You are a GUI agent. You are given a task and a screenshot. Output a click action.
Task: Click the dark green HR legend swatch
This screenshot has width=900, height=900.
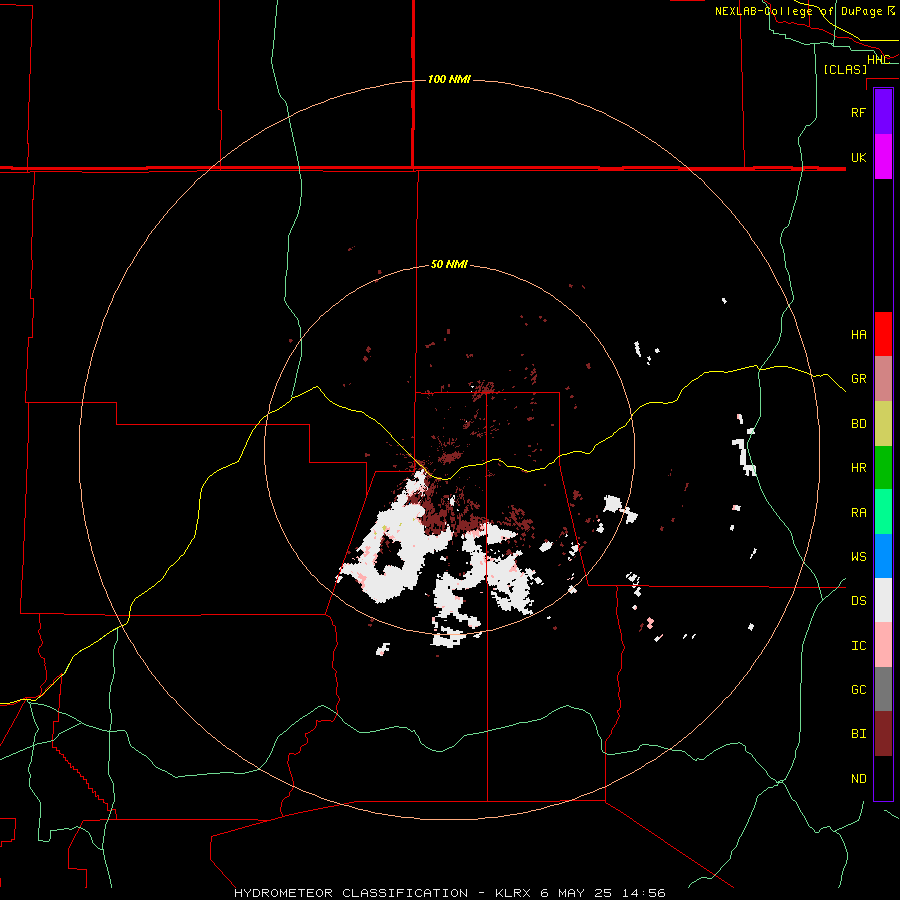click(x=883, y=467)
